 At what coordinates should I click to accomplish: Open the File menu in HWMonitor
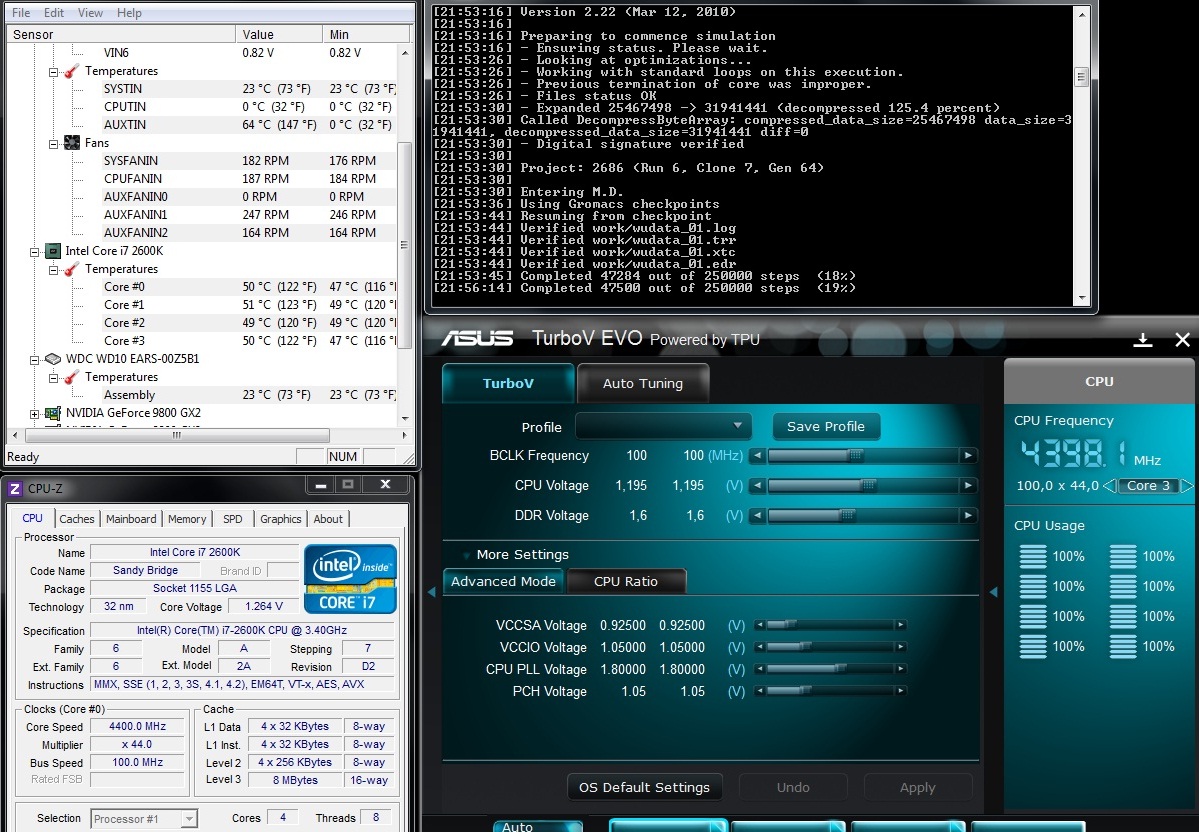point(21,12)
